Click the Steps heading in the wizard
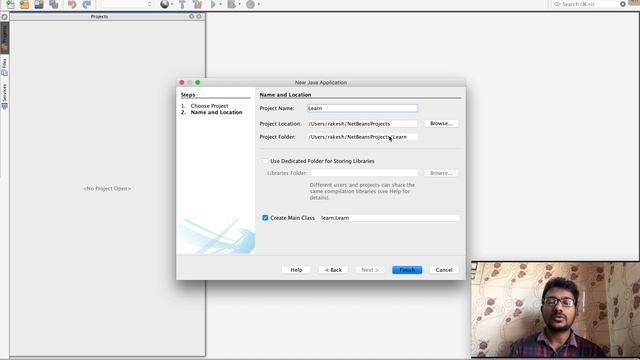640x360 pixels. pos(188,95)
